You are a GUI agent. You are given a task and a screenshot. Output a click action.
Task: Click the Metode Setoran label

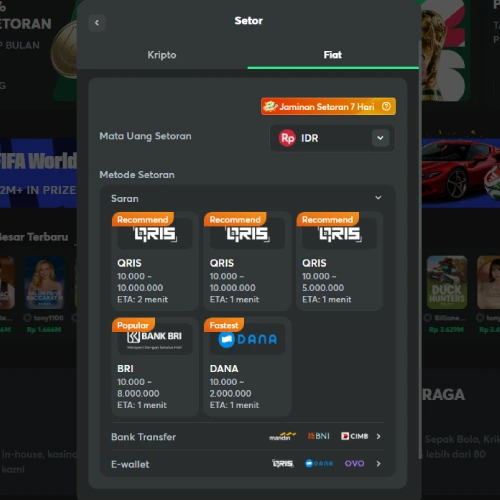point(137,175)
